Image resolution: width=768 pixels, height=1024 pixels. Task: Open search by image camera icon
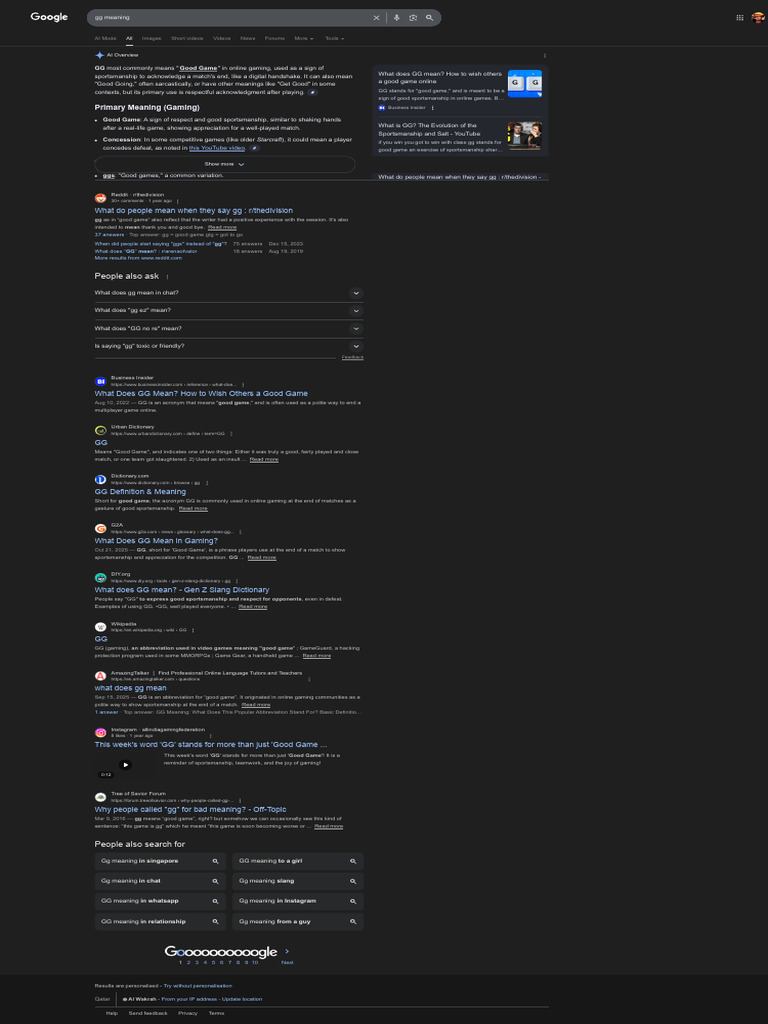point(413,18)
